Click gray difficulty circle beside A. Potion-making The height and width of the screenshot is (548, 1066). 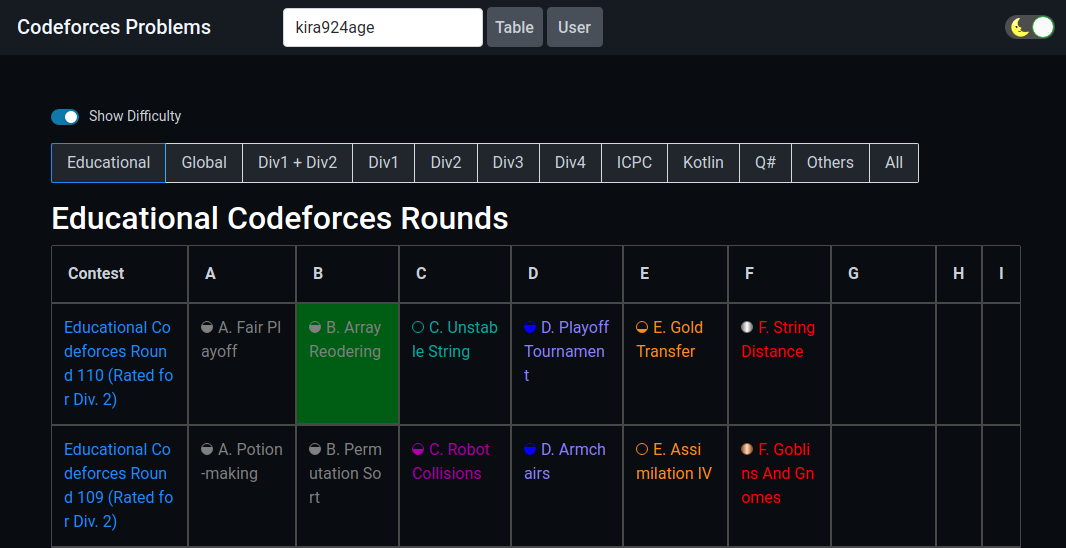coord(207,449)
